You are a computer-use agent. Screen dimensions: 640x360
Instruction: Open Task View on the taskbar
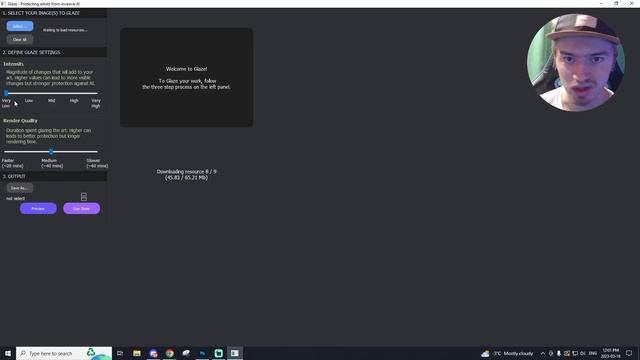click(120, 353)
